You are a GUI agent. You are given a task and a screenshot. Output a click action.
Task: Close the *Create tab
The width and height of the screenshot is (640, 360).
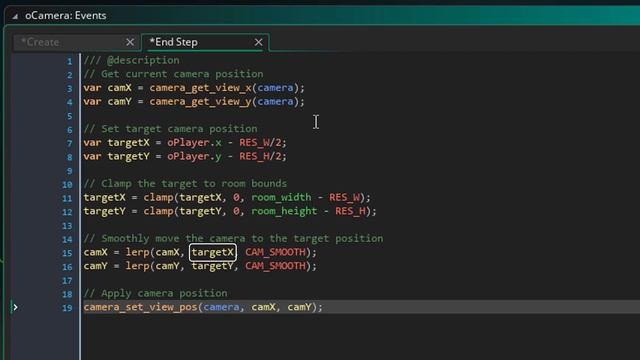130,42
